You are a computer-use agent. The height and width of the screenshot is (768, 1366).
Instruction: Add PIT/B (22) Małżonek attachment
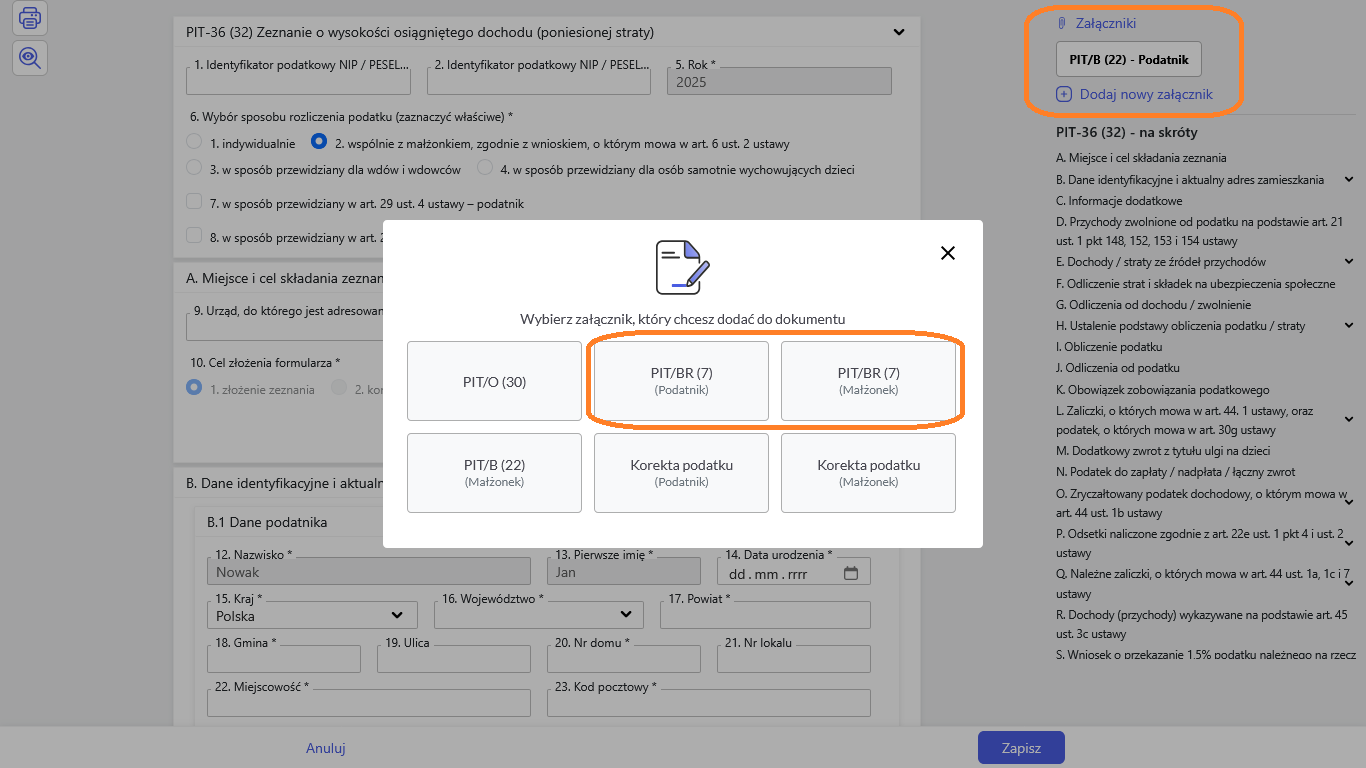pyautogui.click(x=494, y=472)
